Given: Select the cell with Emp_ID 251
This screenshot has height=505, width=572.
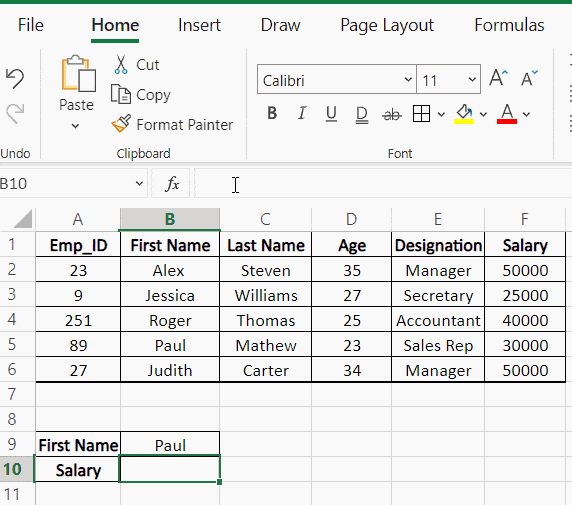Looking at the screenshot, I should [x=78, y=320].
